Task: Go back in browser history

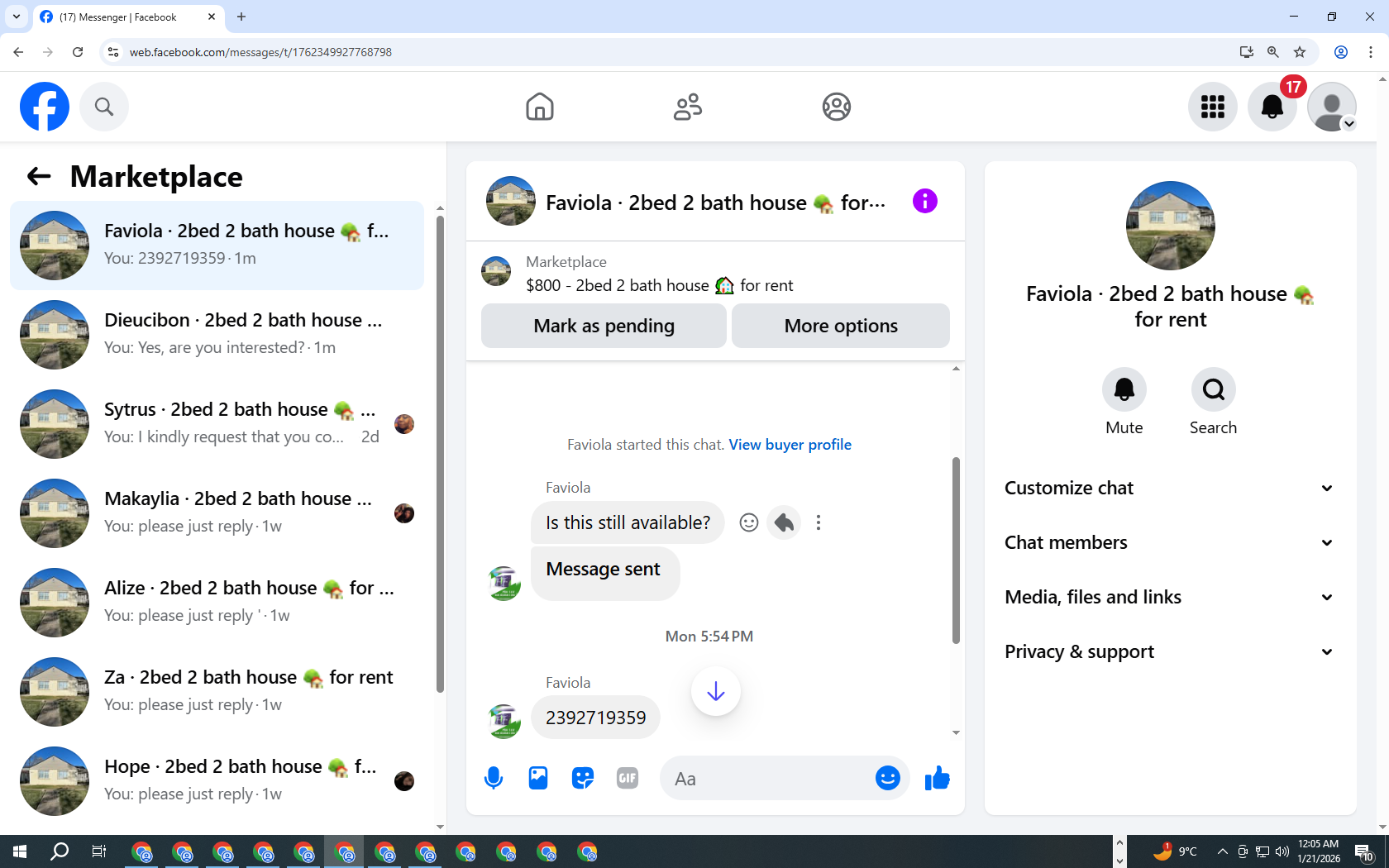Action: pos(18,52)
